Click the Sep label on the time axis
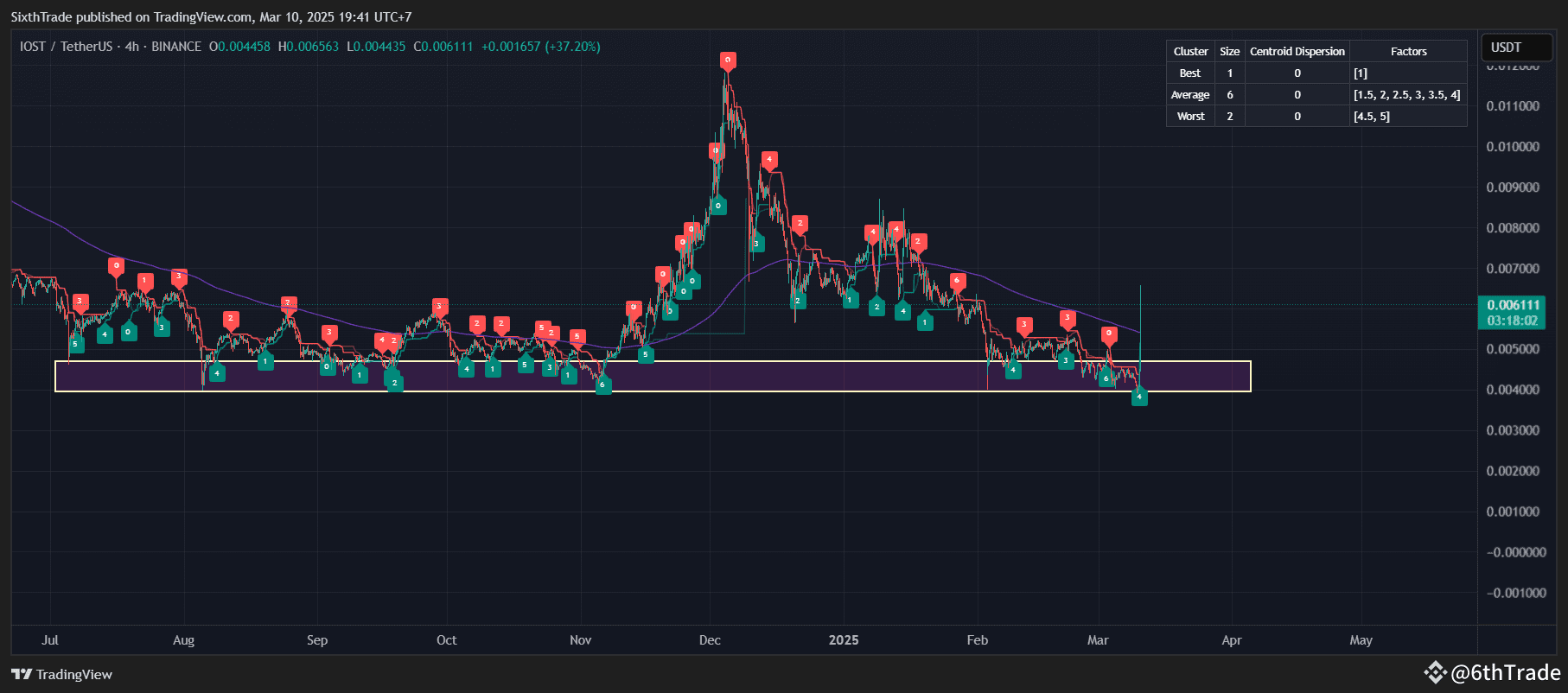 (317, 640)
